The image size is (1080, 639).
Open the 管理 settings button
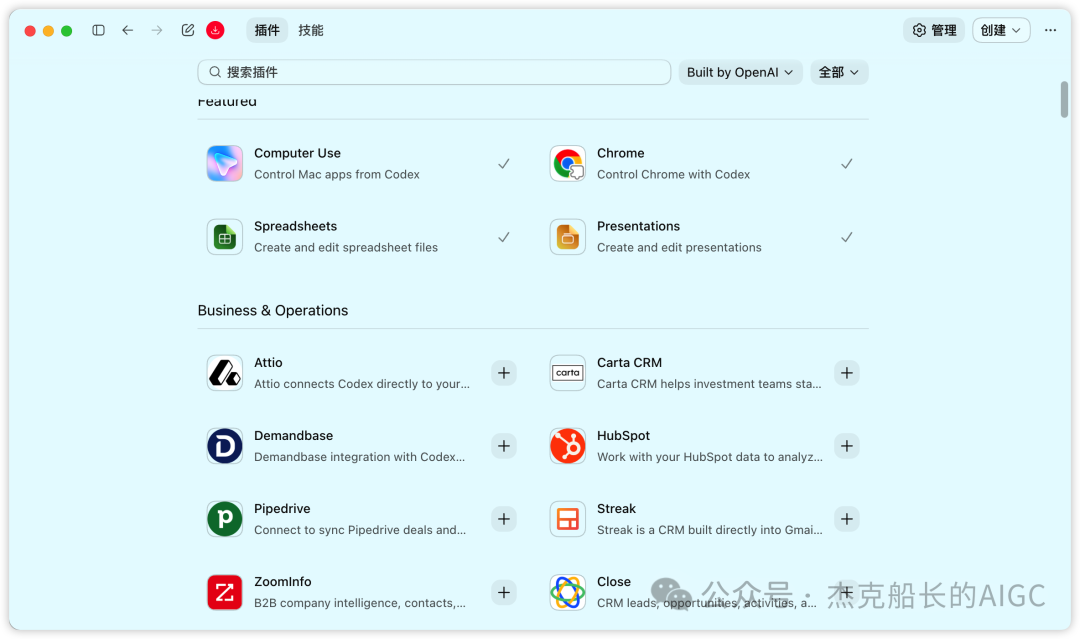pyautogui.click(x=935, y=30)
